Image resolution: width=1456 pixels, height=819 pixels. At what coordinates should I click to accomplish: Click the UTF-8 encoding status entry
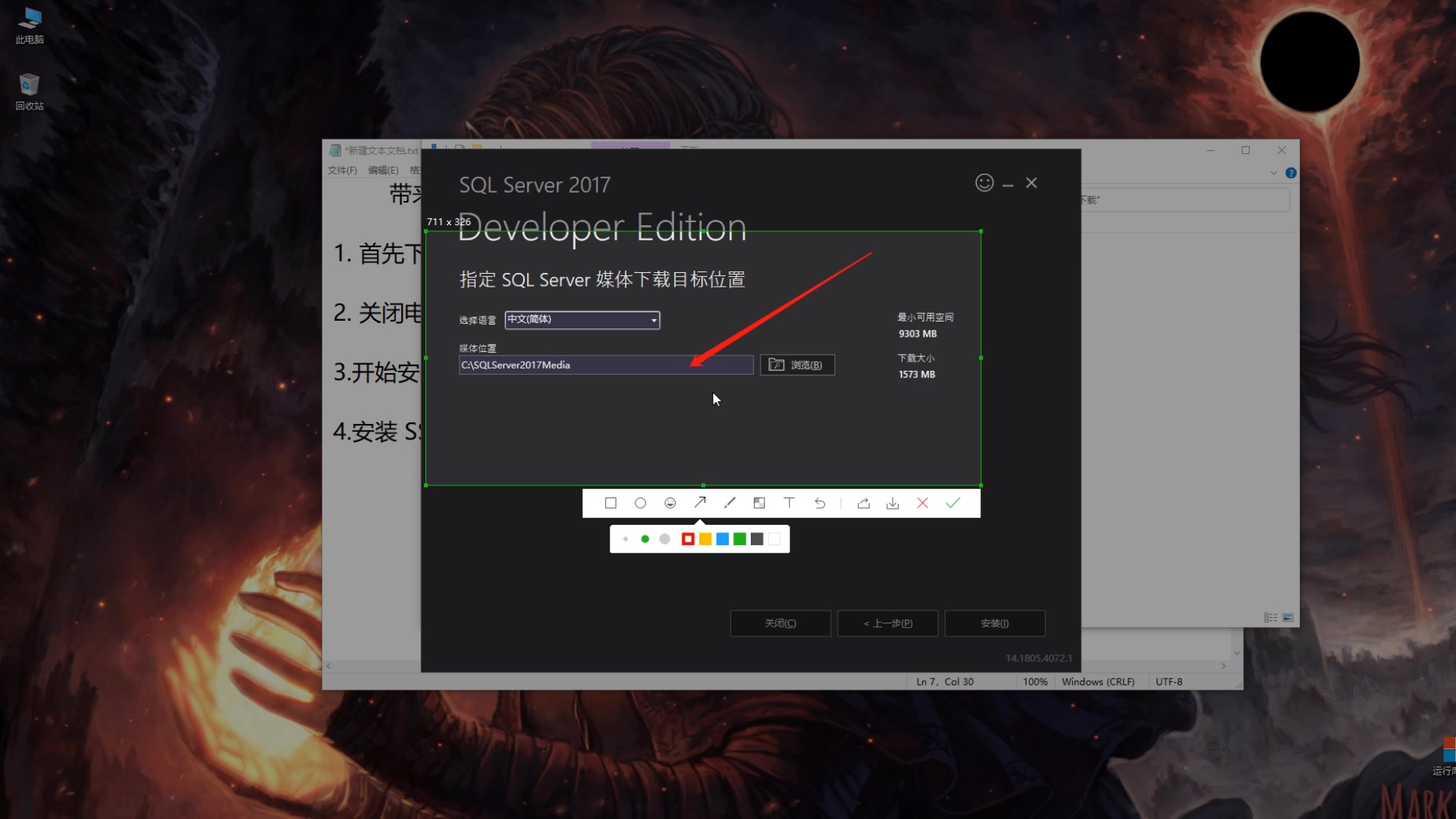(x=1169, y=682)
